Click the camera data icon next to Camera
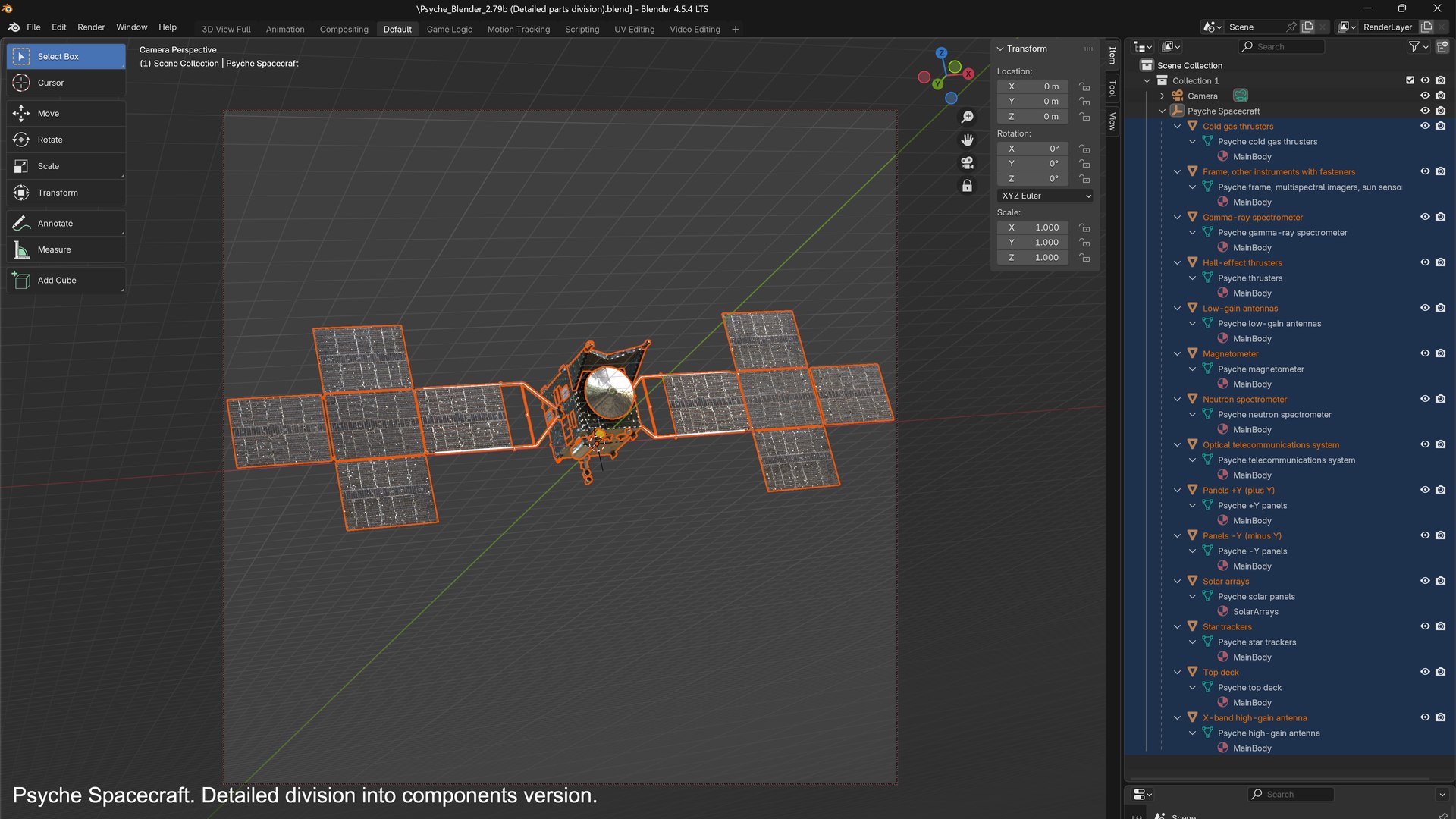The image size is (1456, 819). coord(1241,96)
